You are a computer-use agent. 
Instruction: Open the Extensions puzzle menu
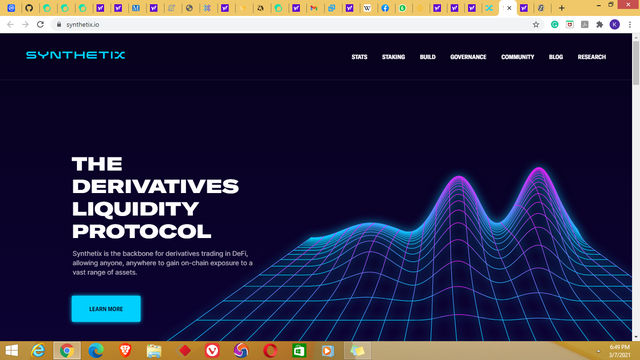[x=600, y=24]
